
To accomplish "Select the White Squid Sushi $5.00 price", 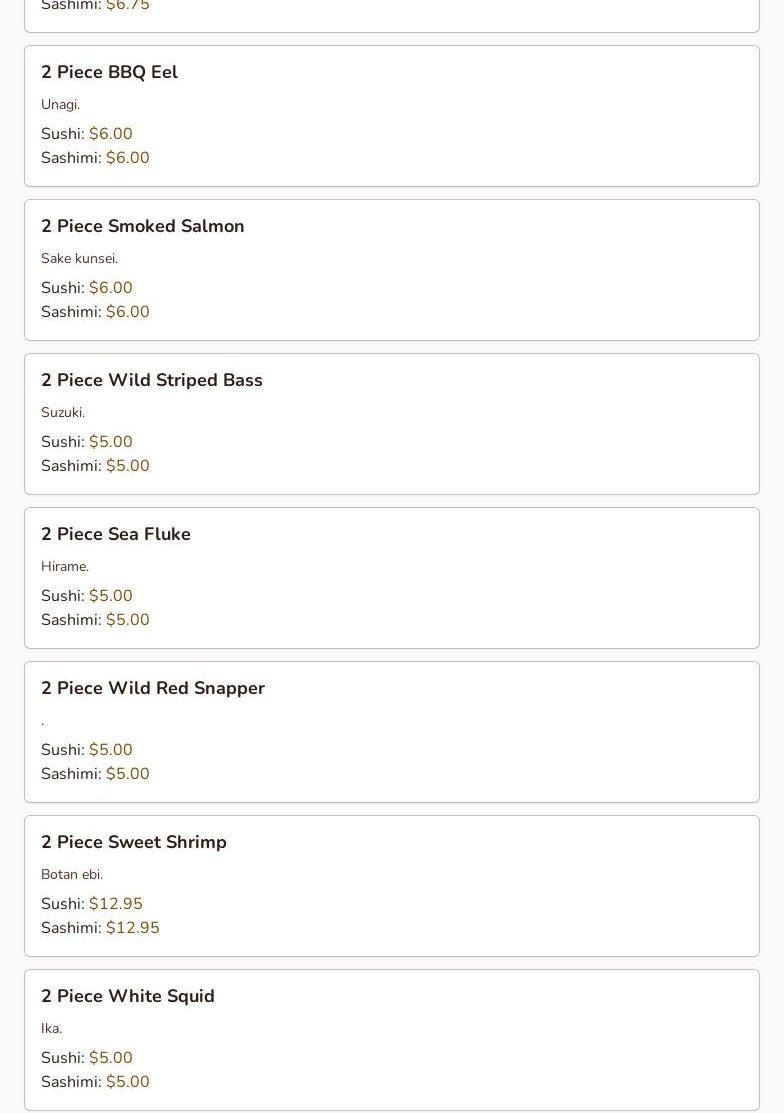I will coord(110,1058).
